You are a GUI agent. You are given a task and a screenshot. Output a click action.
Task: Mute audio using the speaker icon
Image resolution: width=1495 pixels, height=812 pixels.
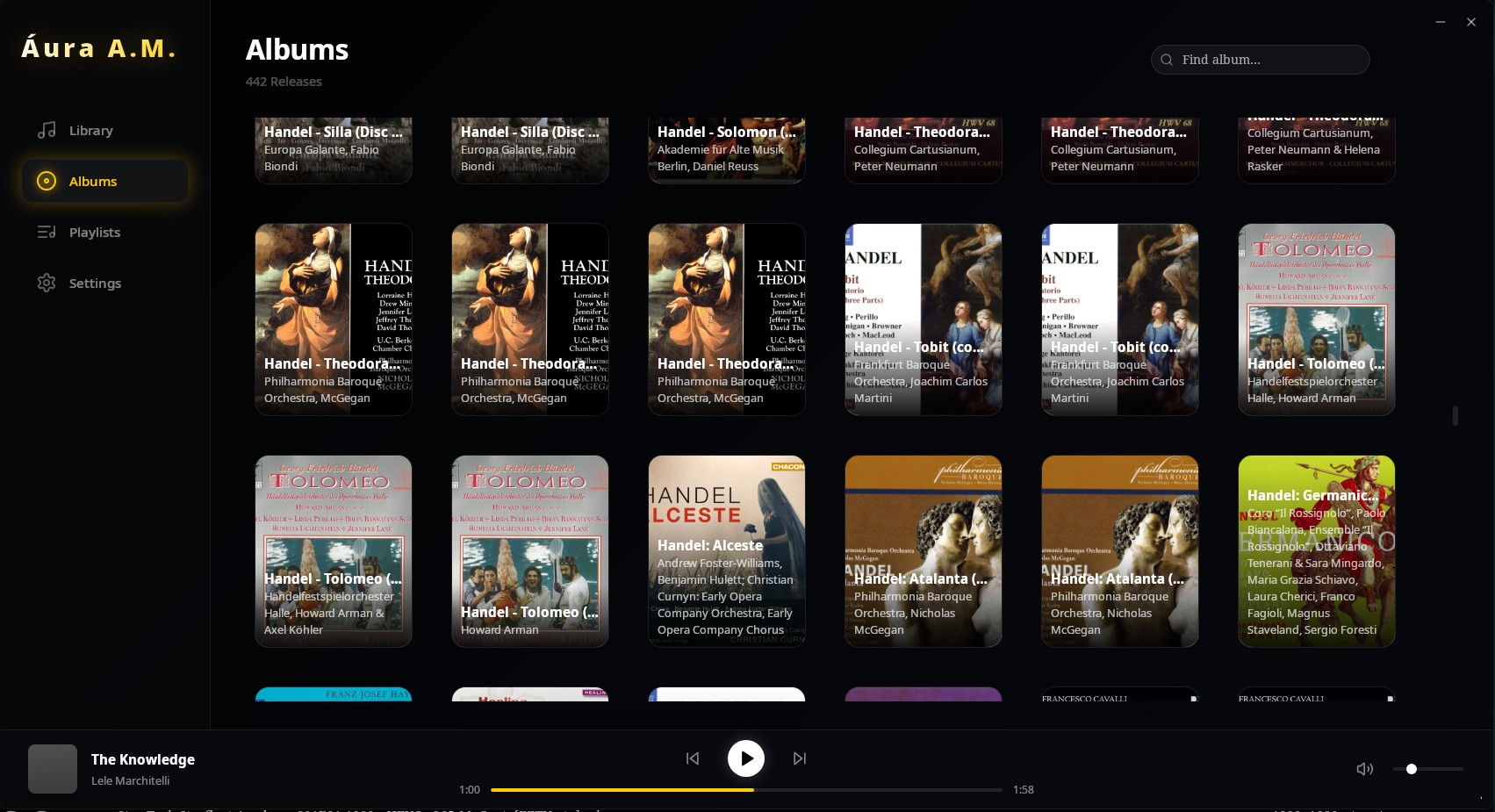coord(1365,769)
